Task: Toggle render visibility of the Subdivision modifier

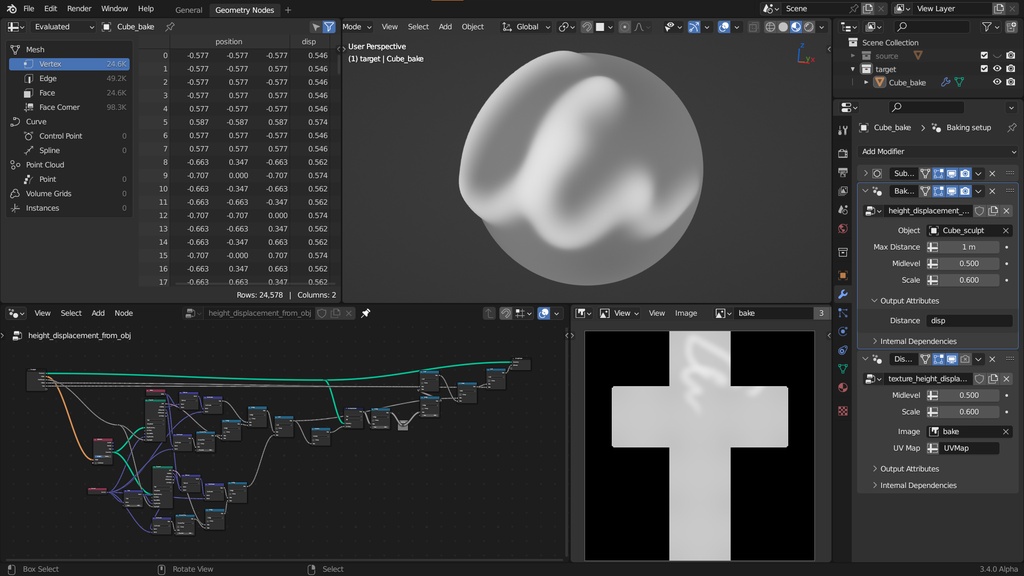Action: [965, 173]
